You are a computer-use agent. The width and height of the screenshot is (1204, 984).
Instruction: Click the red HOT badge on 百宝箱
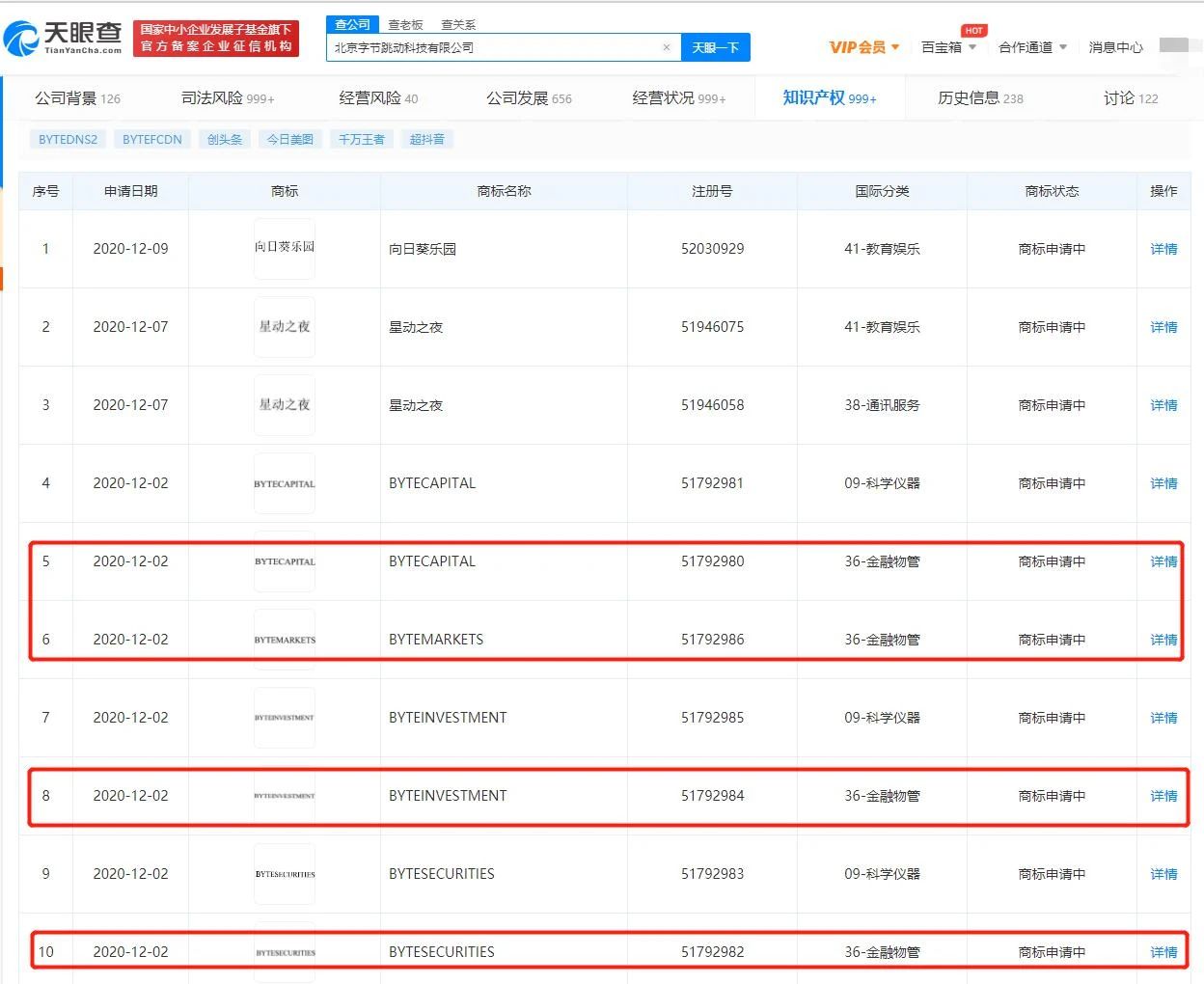973,30
